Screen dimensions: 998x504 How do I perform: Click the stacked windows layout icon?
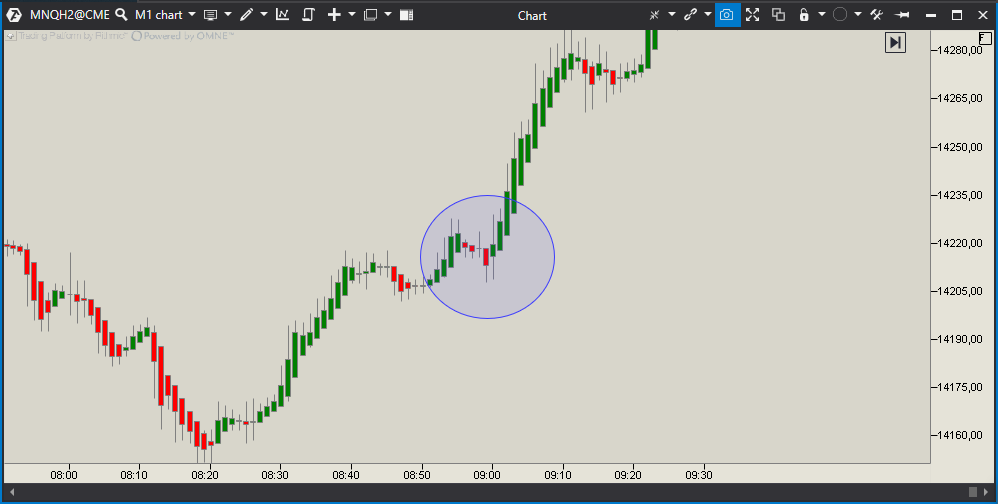tap(370, 15)
